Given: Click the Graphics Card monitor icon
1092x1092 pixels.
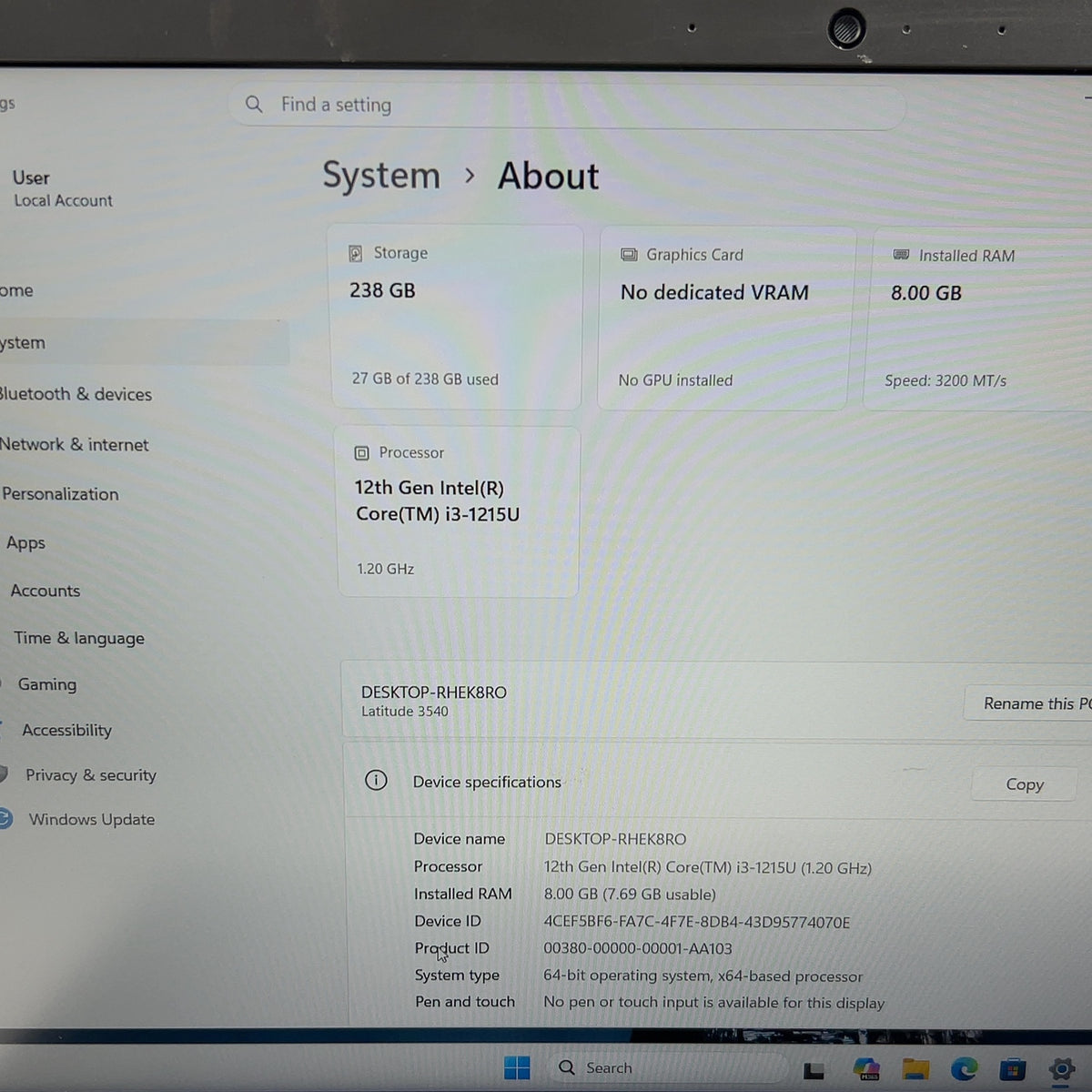Looking at the screenshot, I should click(x=629, y=255).
